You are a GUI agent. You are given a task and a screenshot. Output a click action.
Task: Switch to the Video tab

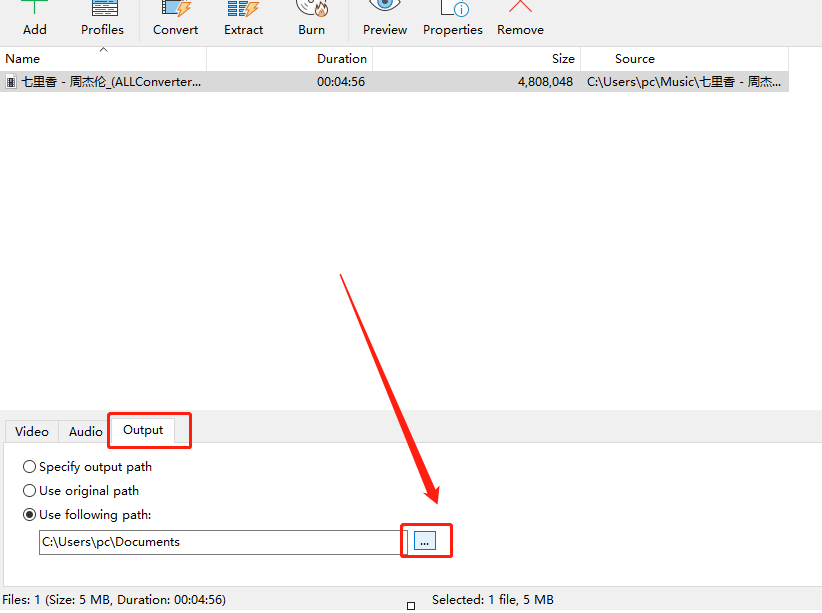(x=32, y=432)
